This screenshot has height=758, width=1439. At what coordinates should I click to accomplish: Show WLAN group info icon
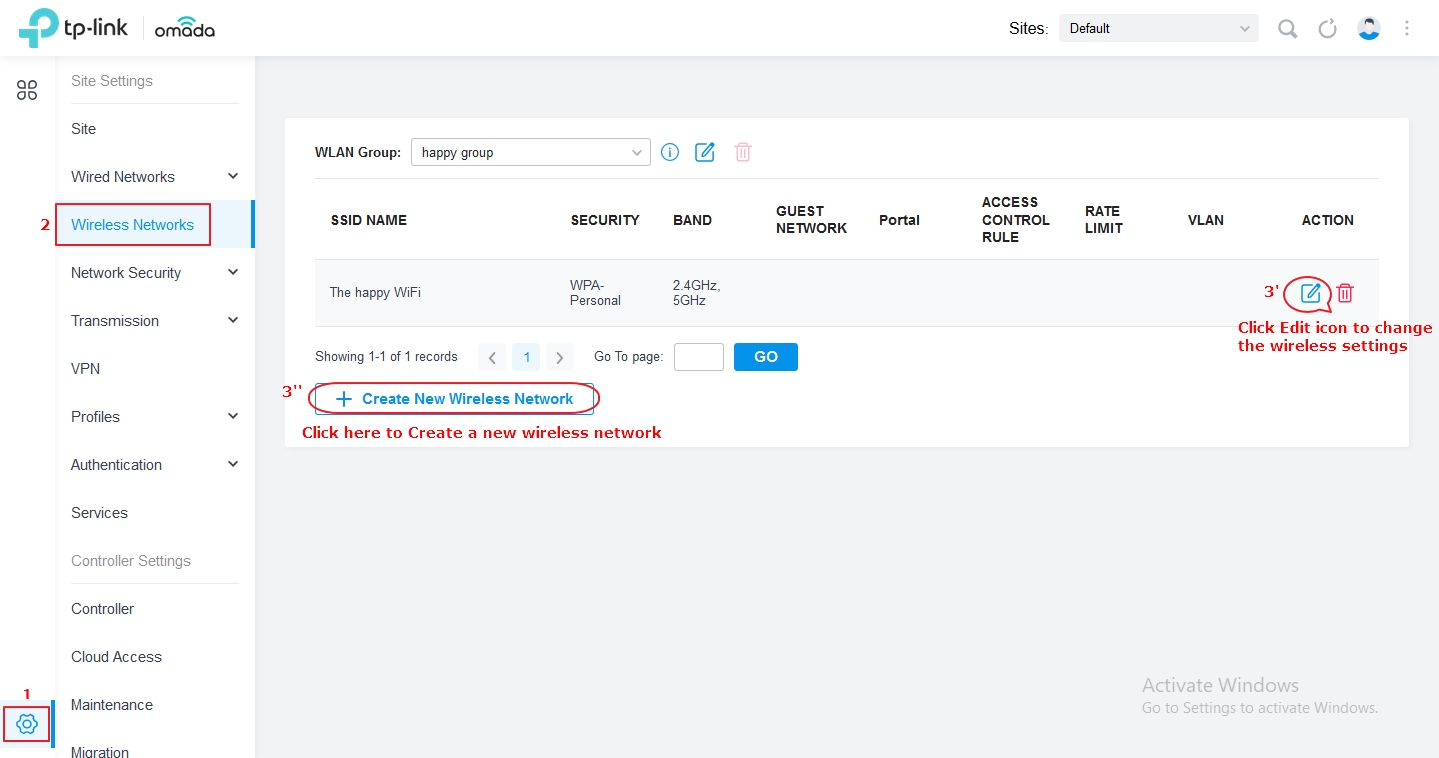pyautogui.click(x=670, y=152)
